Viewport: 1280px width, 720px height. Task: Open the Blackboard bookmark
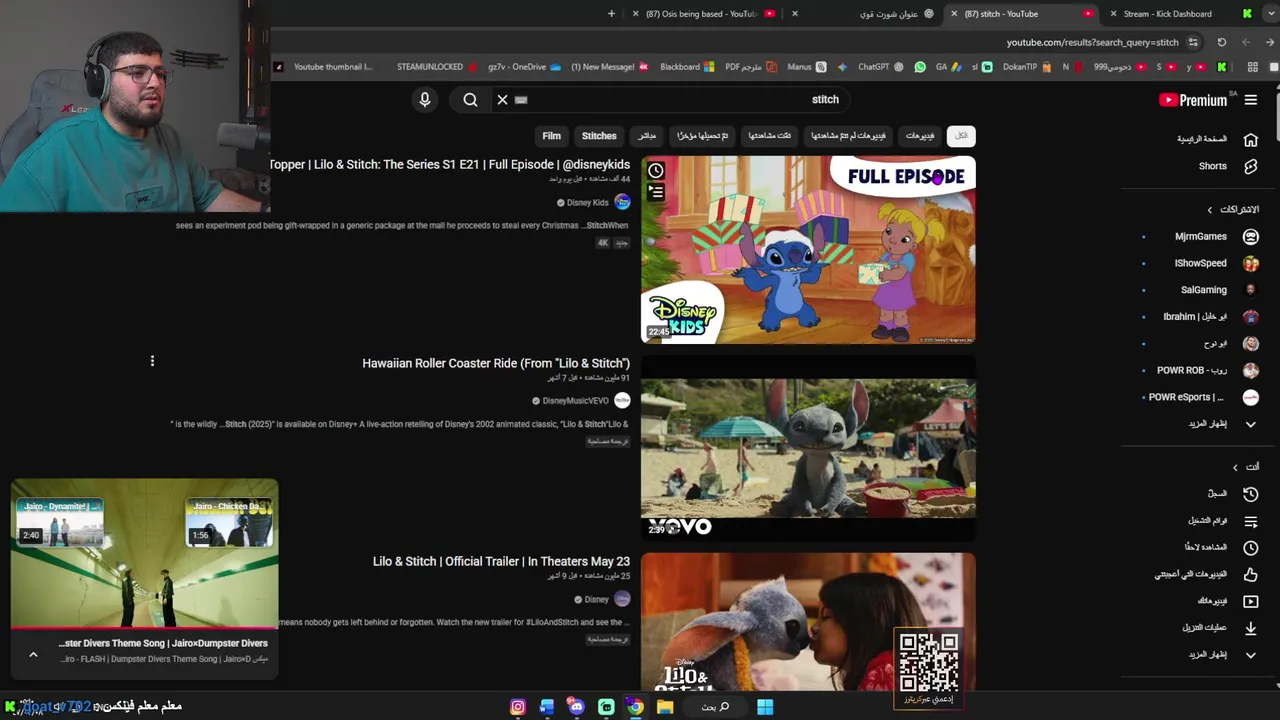[687, 67]
